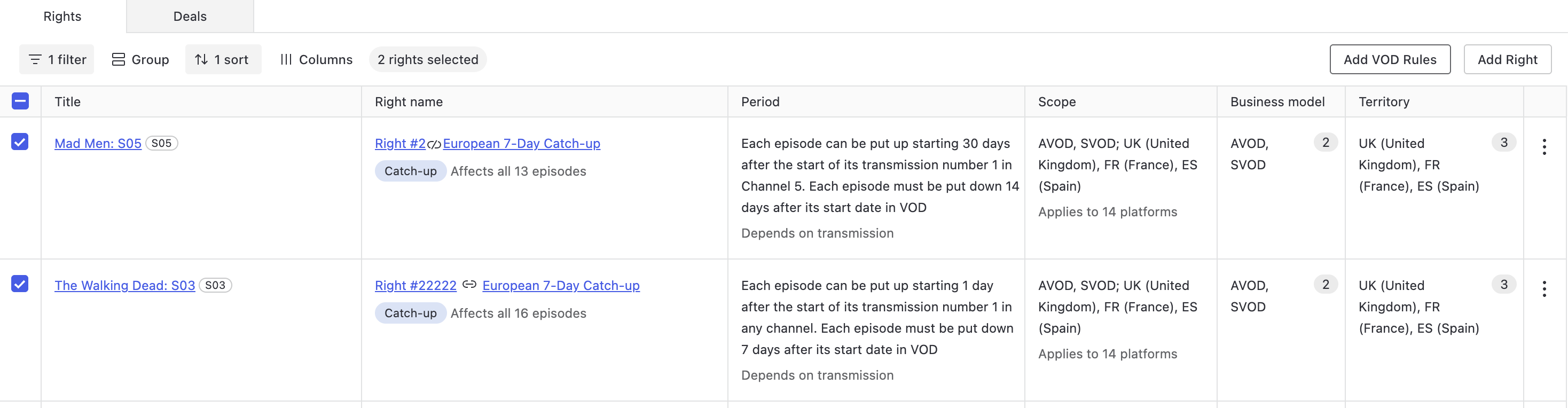1568x408 pixels.
Task: Click the Add Right button
Action: (1507, 59)
